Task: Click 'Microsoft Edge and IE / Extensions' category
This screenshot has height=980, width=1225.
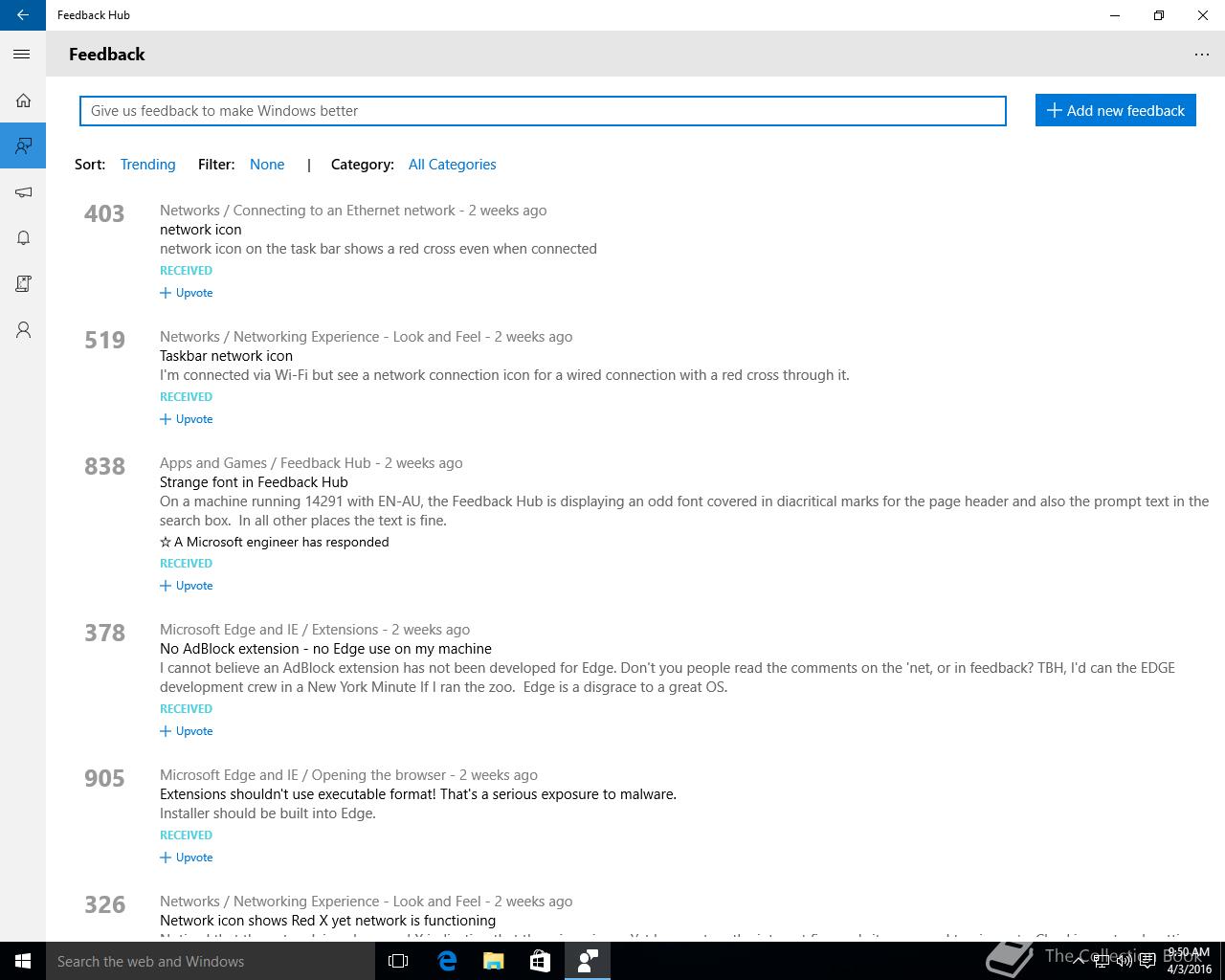Action: [269, 630]
